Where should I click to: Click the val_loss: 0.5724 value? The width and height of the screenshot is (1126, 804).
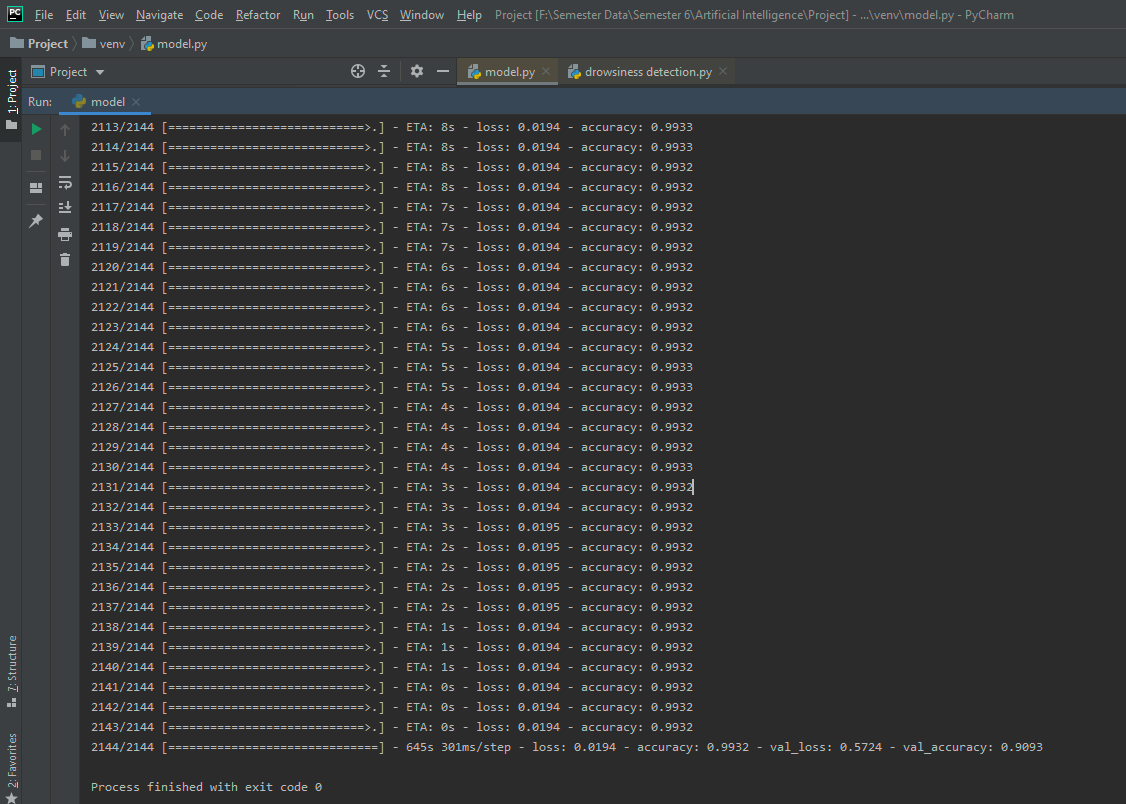pyautogui.click(x=826, y=747)
